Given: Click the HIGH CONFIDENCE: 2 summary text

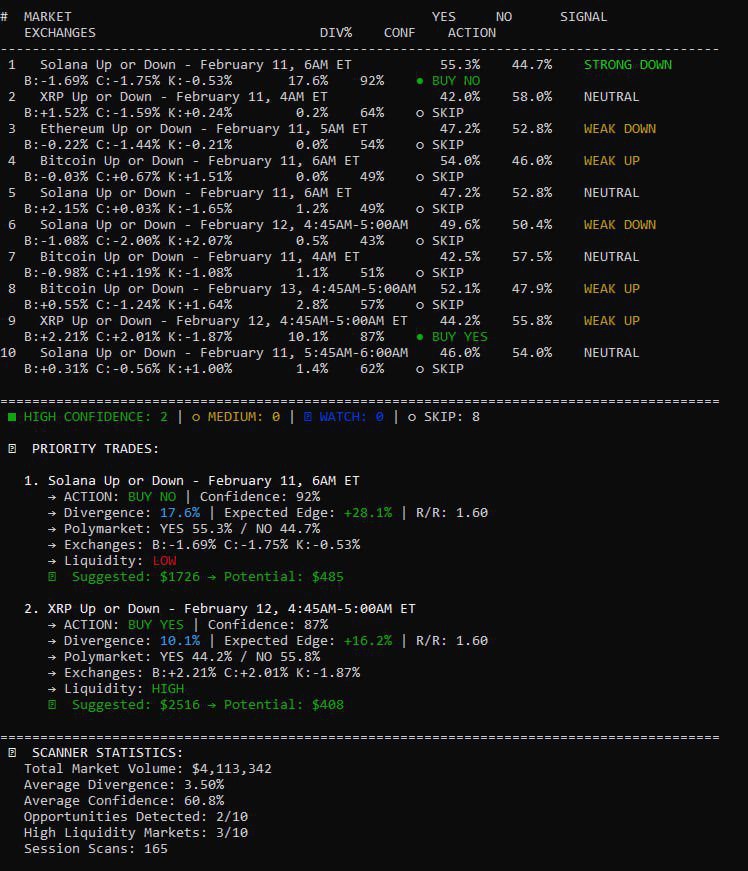Looking at the screenshot, I should coord(96,417).
